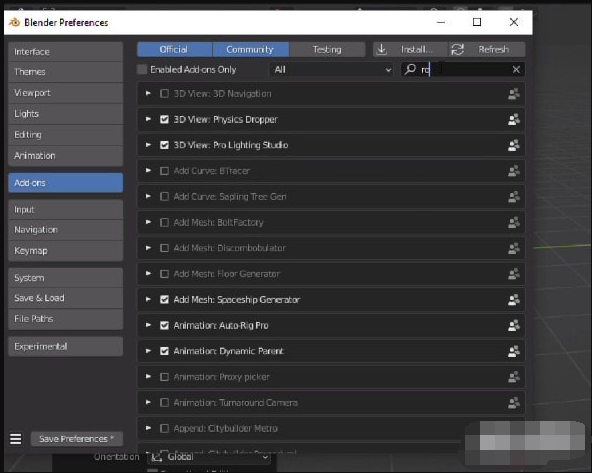592x473 pixels.
Task: Expand Physics Dropper add-on details
Action: (x=148, y=119)
